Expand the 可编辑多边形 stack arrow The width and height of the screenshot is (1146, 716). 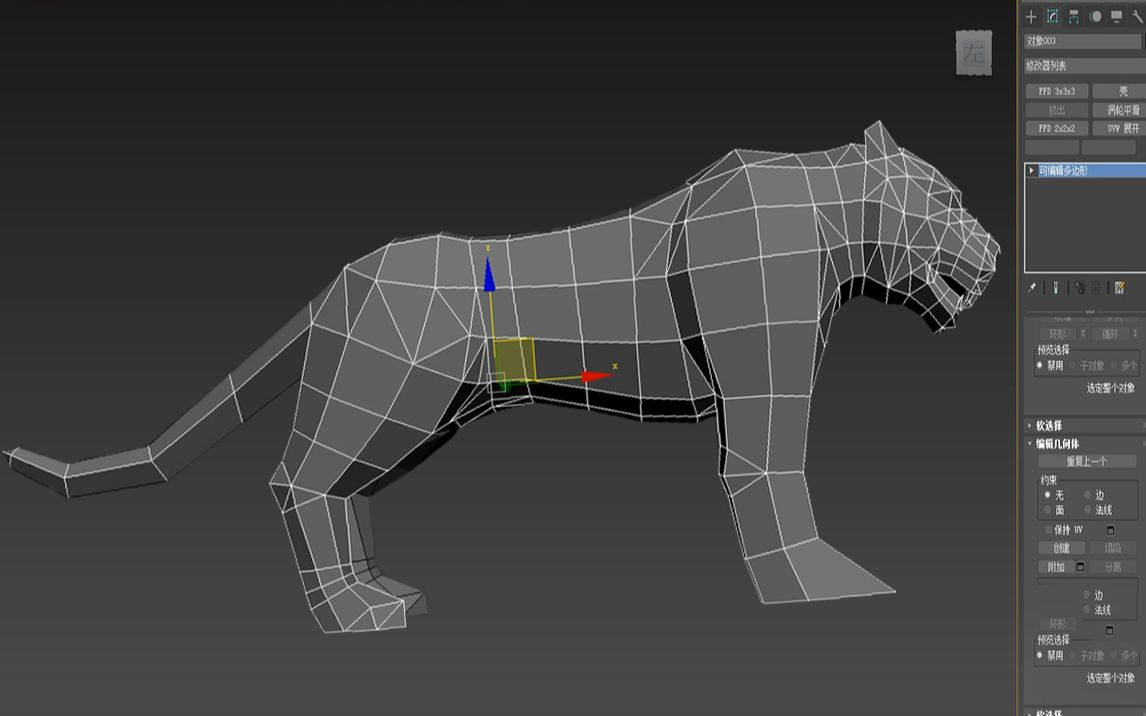pyautogui.click(x=1031, y=170)
